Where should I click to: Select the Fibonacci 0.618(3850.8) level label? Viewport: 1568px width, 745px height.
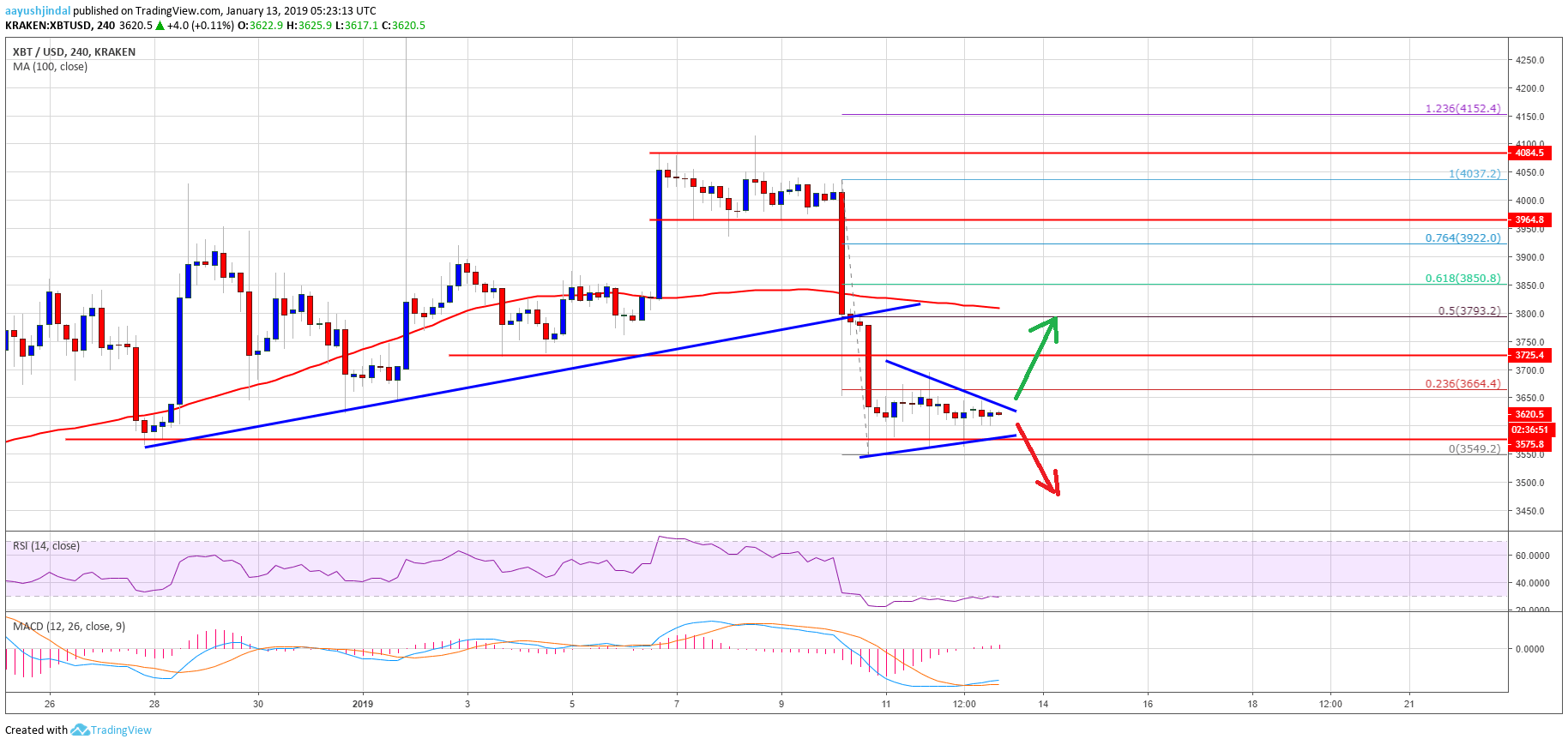click(x=1462, y=279)
